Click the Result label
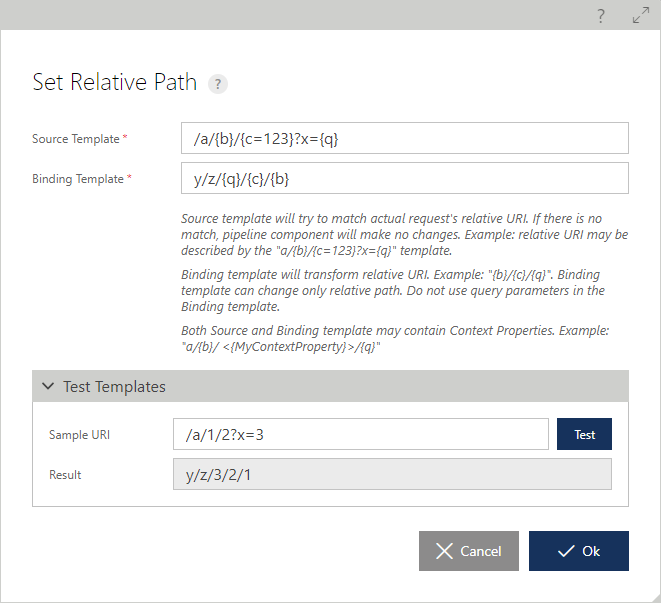This screenshot has width=661, height=603. [x=65, y=475]
